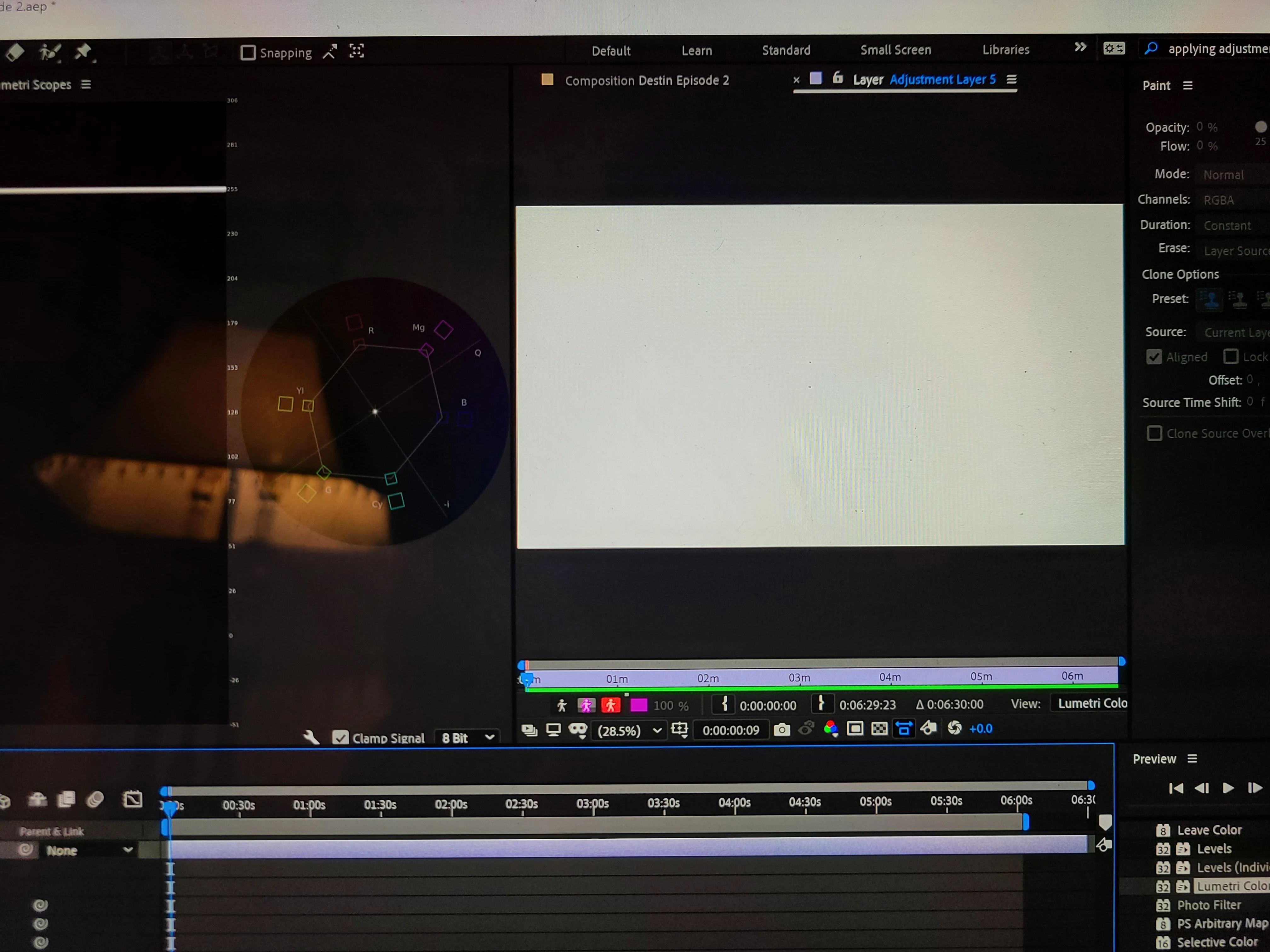
Task: Click the set in point bracket button
Action: 724,705
